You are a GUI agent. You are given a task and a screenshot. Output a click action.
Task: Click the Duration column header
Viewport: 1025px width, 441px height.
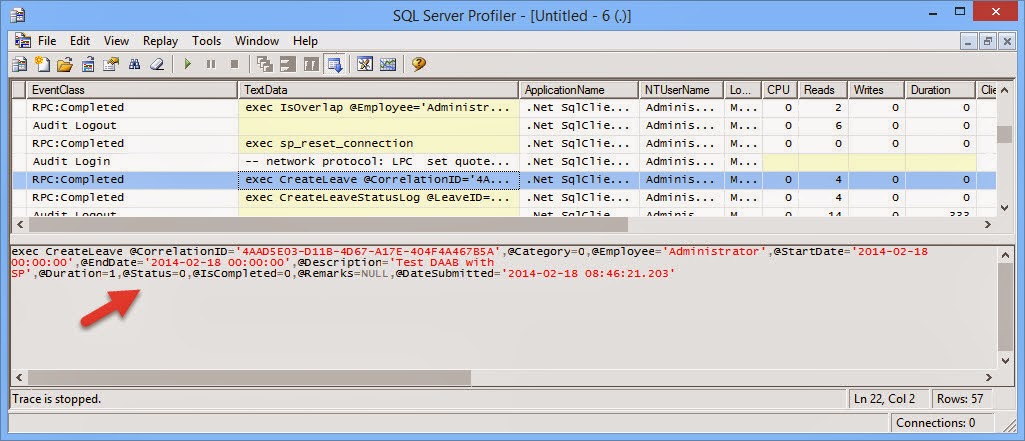pyautogui.click(x=941, y=90)
